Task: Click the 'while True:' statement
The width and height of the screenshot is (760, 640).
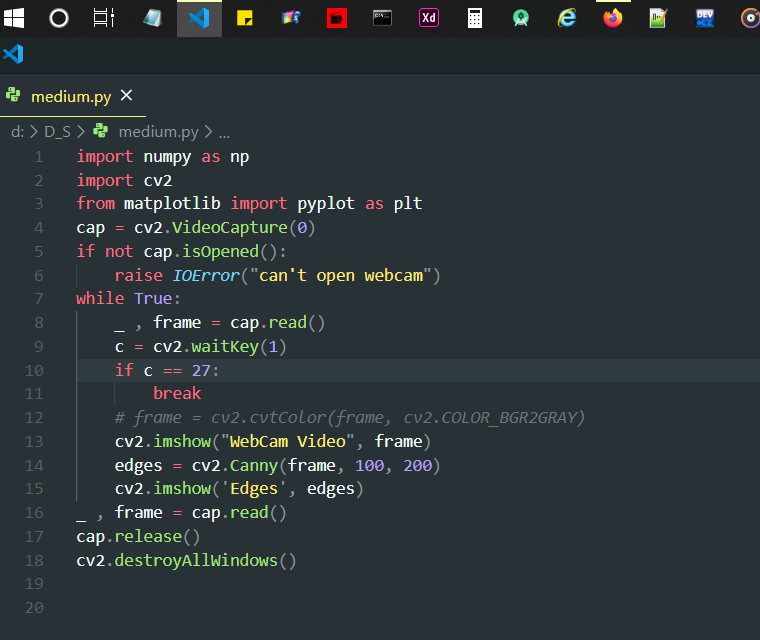Action: point(128,298)
